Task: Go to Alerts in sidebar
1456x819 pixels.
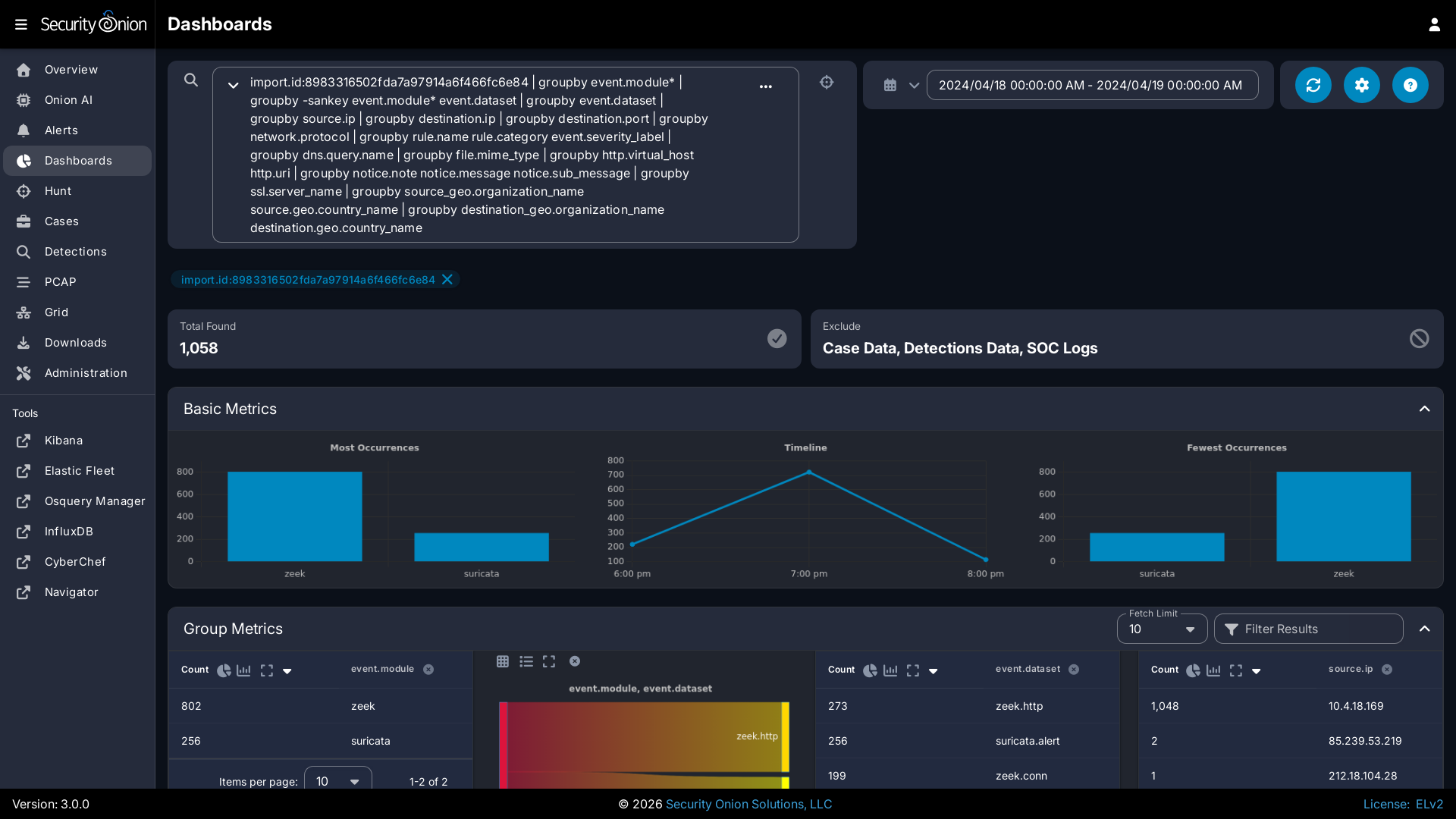Action: [x=61, y=130]
